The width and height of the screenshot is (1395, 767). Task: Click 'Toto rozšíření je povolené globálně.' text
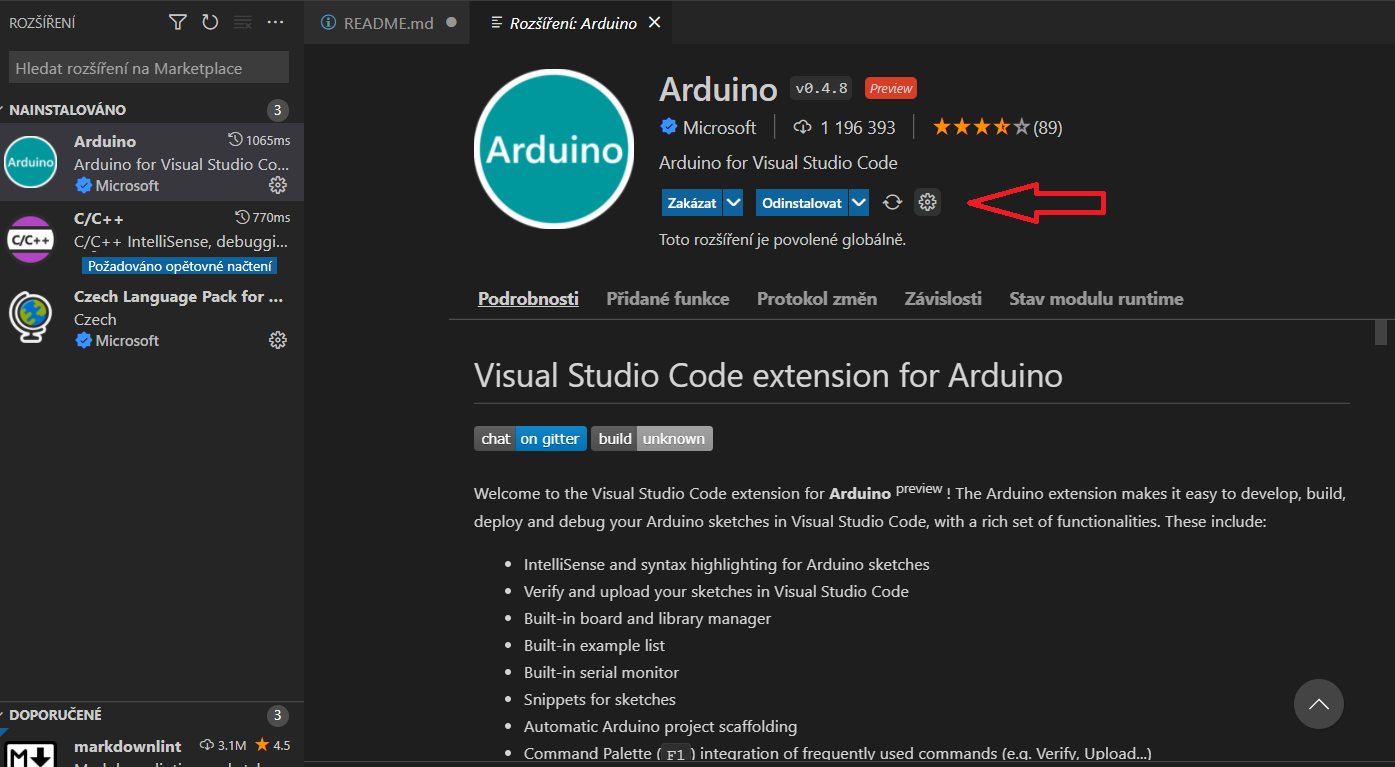coord(782,240)
